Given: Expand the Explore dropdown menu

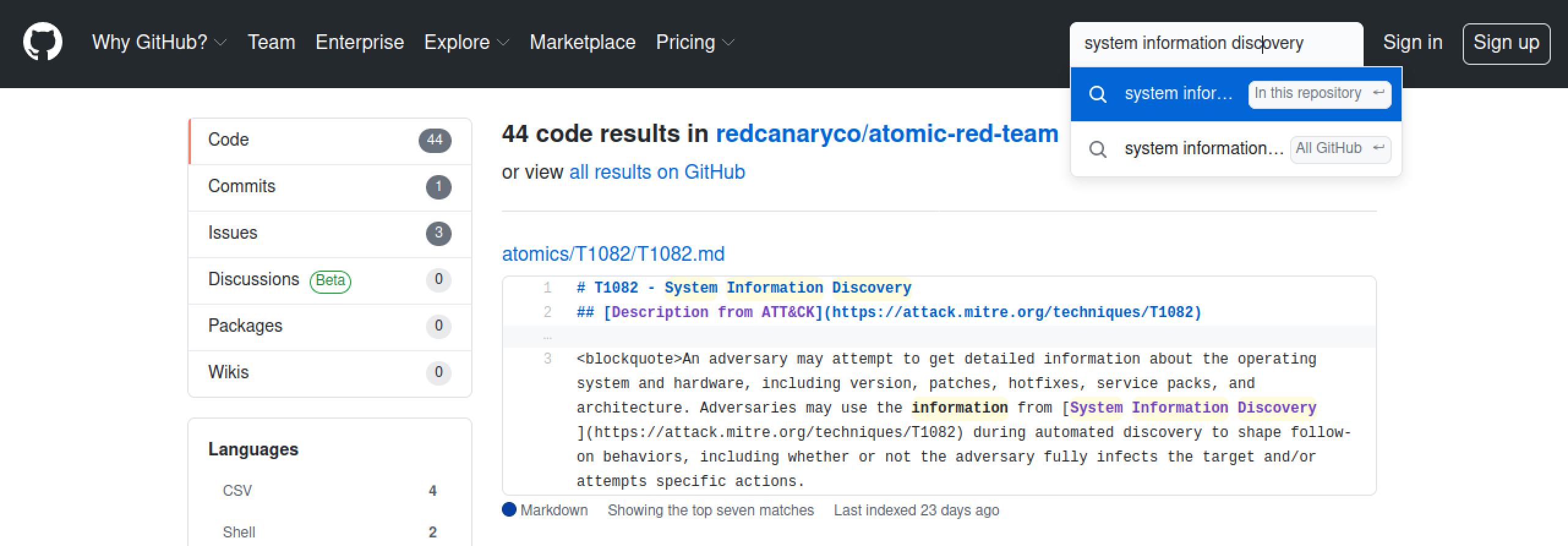Looking at the screenshot, I should pyautogui.click(x=466, y=42).
